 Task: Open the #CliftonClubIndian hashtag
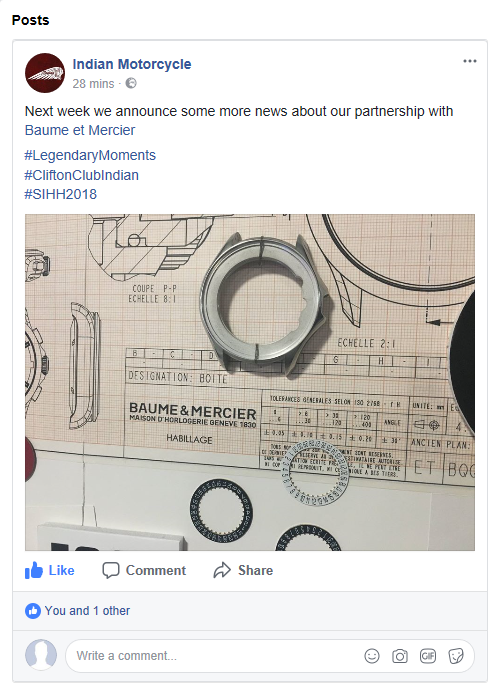tap(82, 175)
